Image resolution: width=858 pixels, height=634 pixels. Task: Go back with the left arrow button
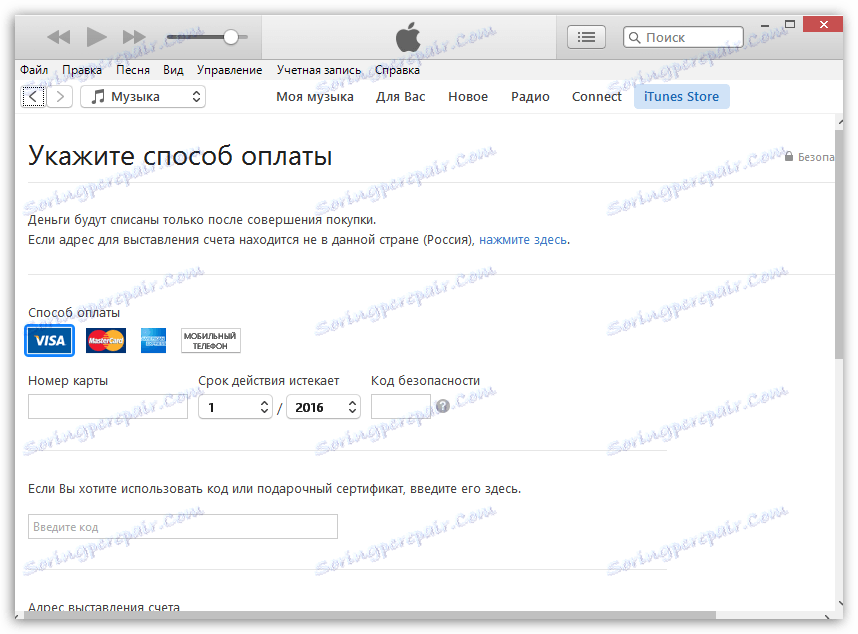click(33, 97)
